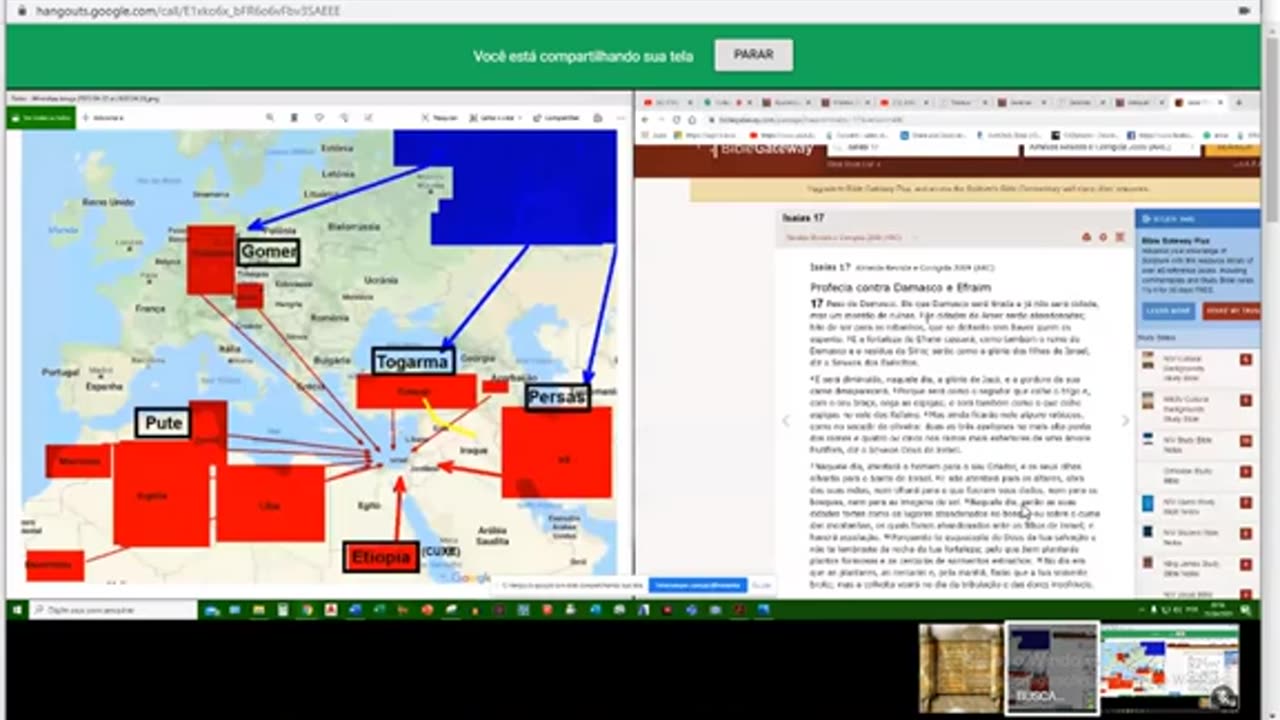Click the Gomer label on the map
This screenshot has height=720, width=1280.
[x=268, y=252]
